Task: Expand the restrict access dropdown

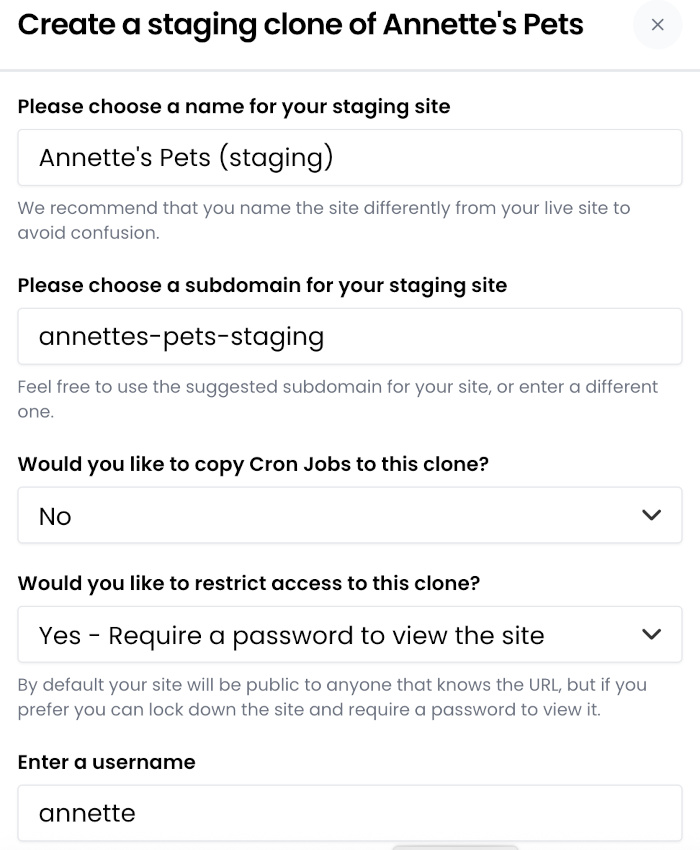Action: 350,634
